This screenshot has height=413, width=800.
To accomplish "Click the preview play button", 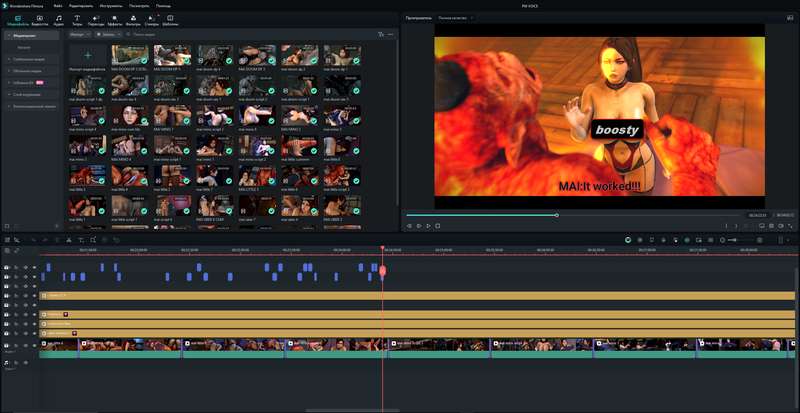I will (428, 226).
